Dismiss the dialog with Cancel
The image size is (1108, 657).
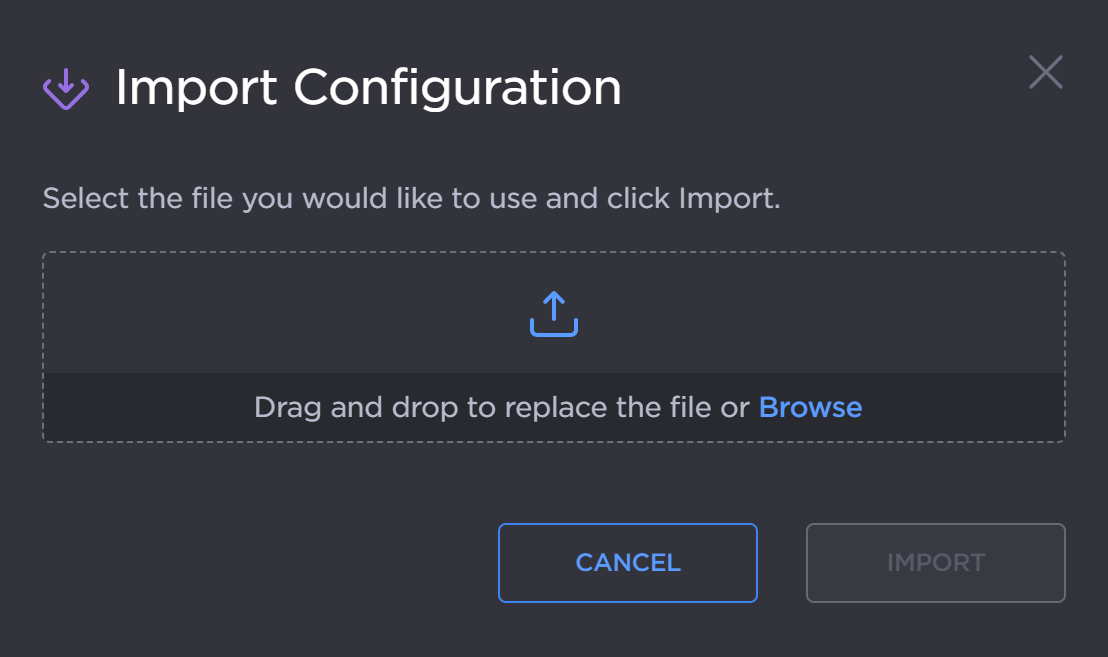[x=627, y=563]
